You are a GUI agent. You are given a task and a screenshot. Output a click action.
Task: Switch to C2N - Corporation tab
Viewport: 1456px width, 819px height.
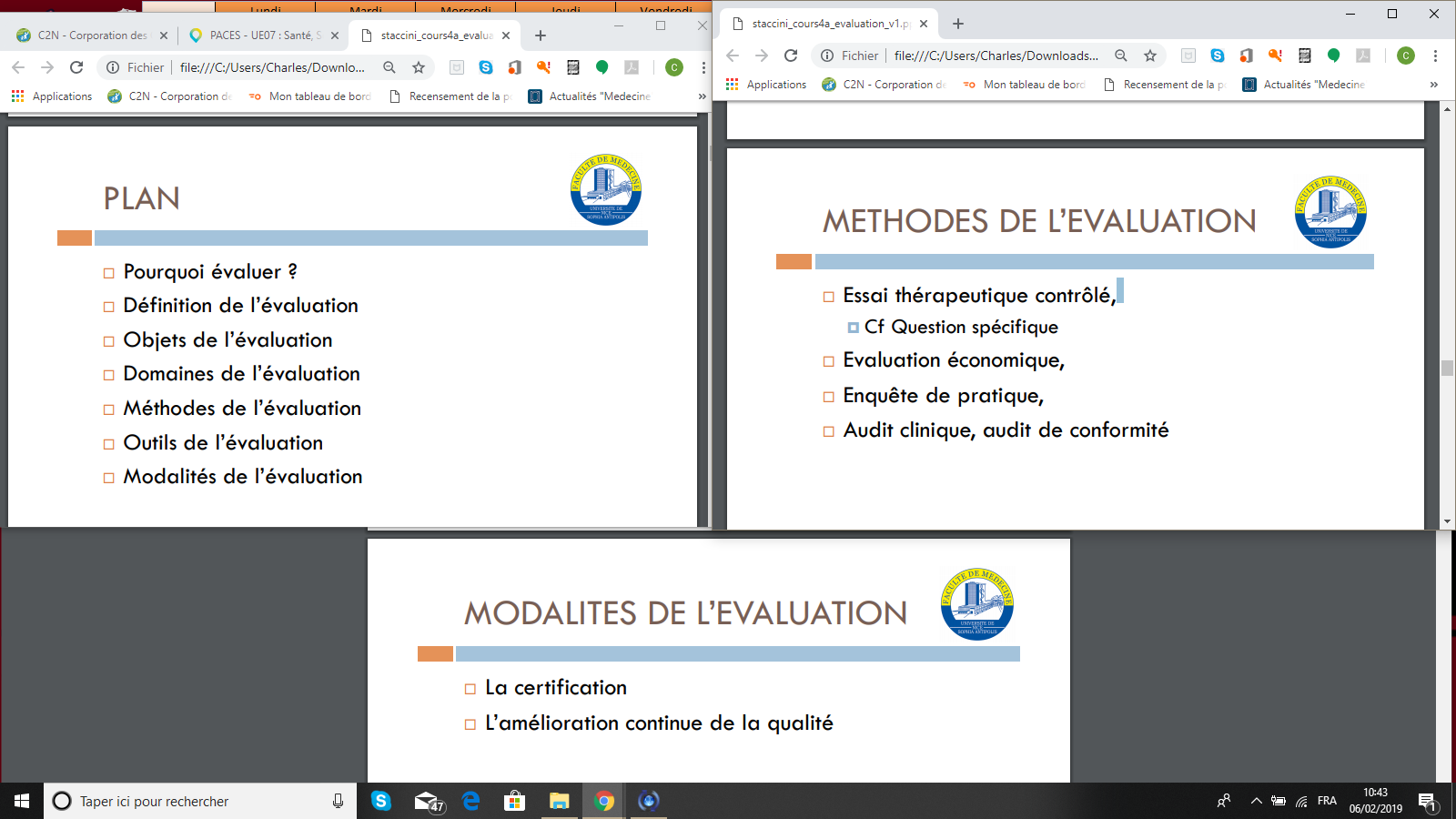91,35
